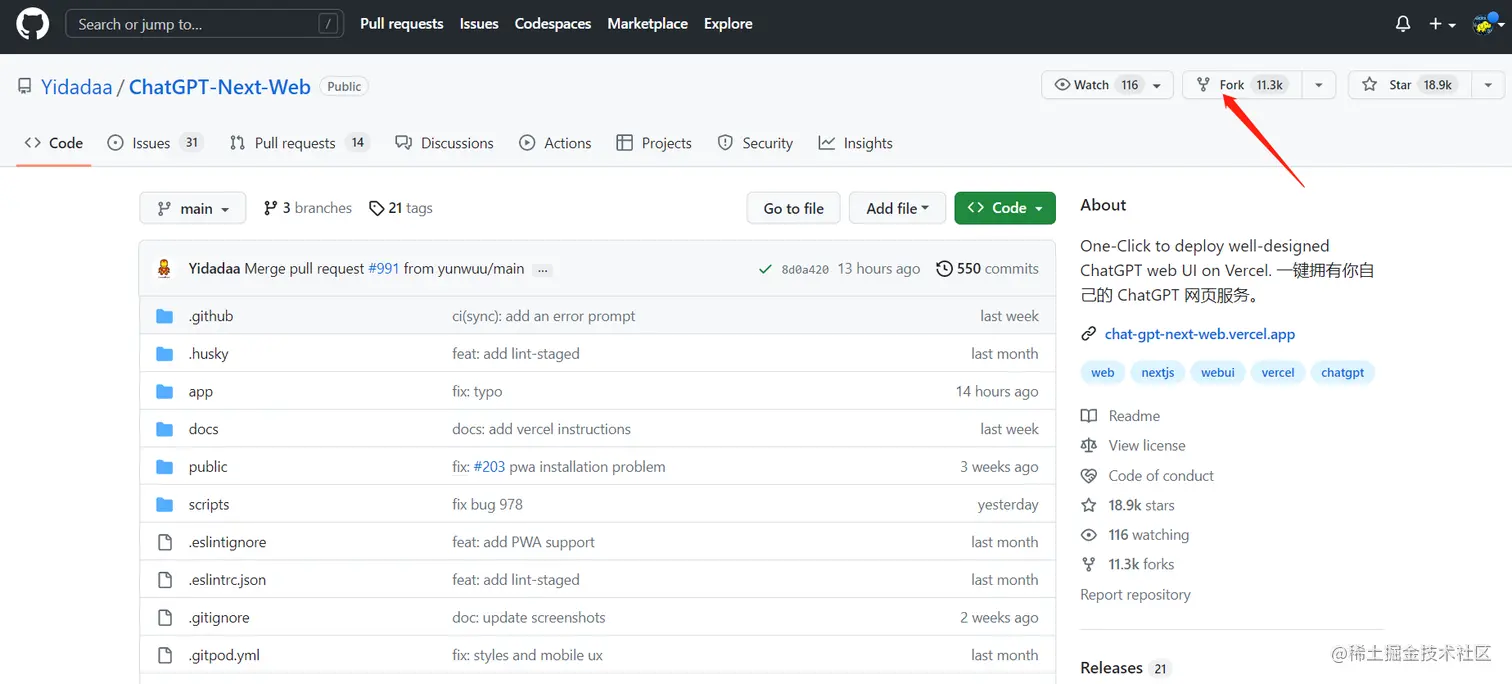Click the chatgpt topic tag

(x=1342, y=372)
